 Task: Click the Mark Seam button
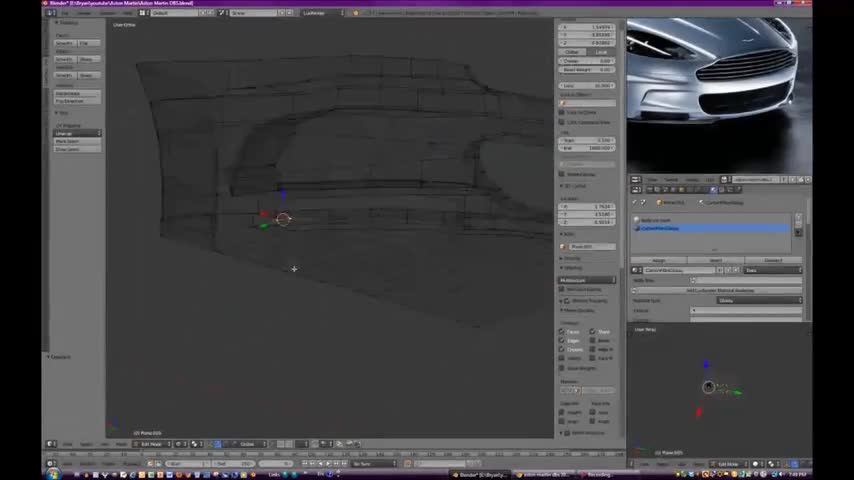tap(77, 141)
